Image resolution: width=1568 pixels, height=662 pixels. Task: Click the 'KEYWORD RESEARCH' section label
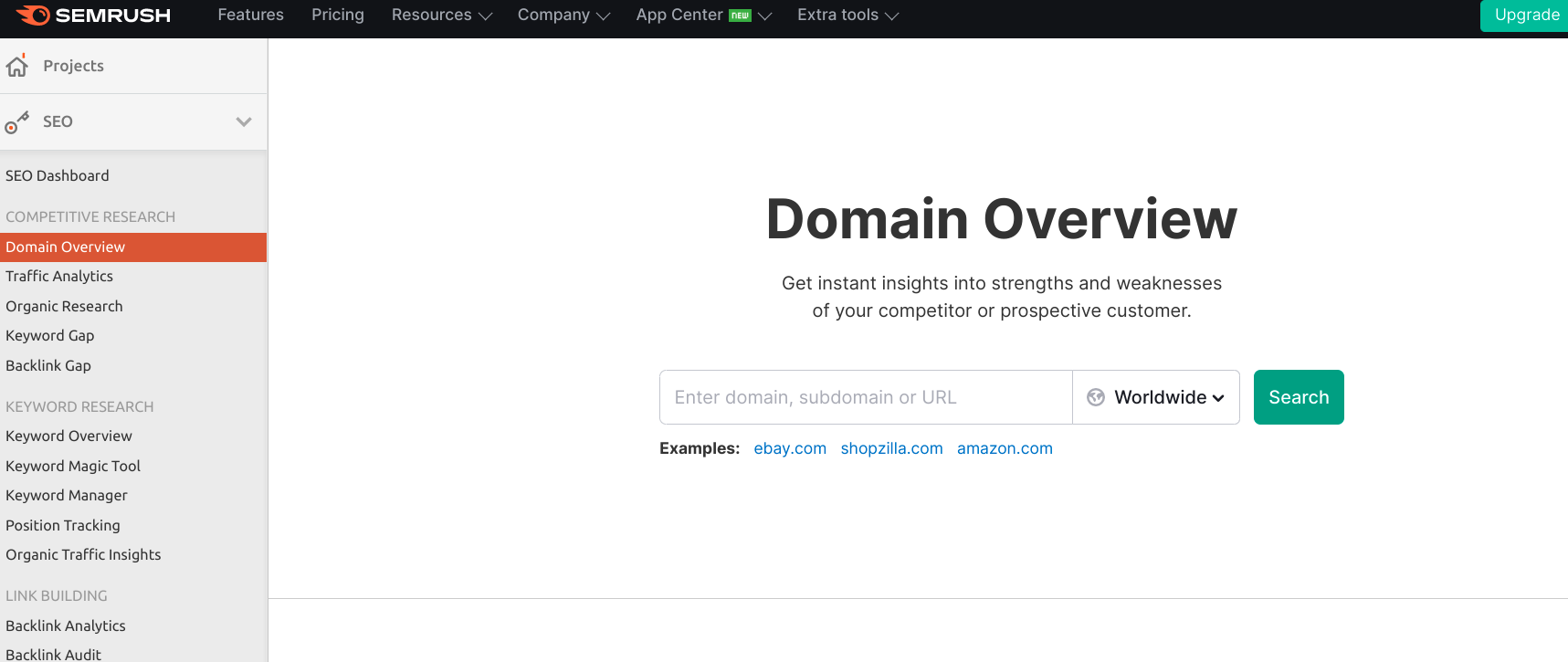tap(79, 406)
